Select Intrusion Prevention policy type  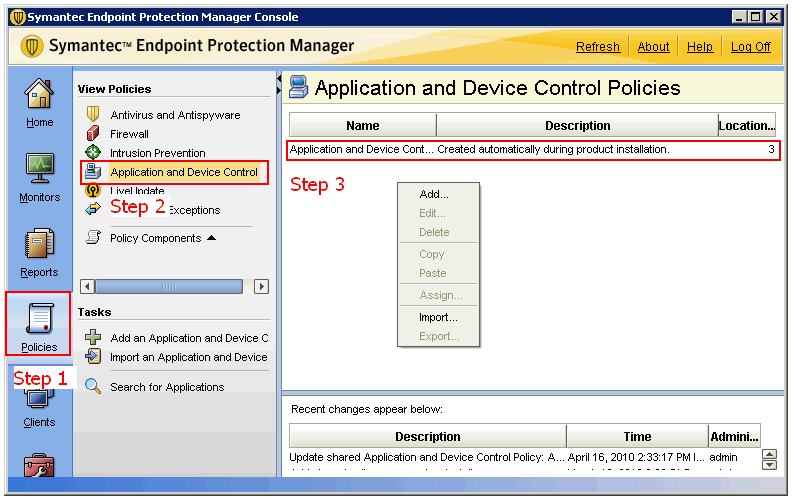[x=158, y=153]
